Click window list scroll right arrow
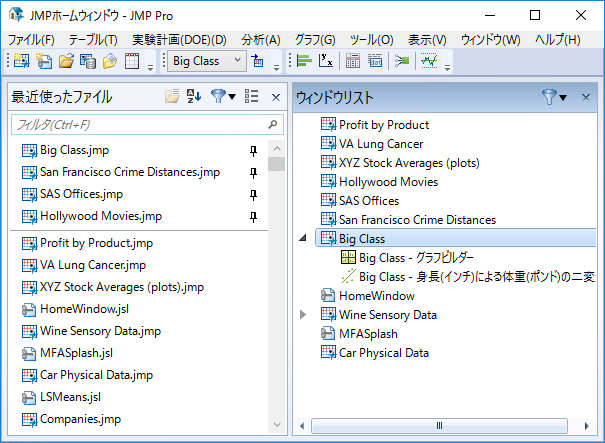605x443 pixels. pyautogui.click(x=586, y=426)
